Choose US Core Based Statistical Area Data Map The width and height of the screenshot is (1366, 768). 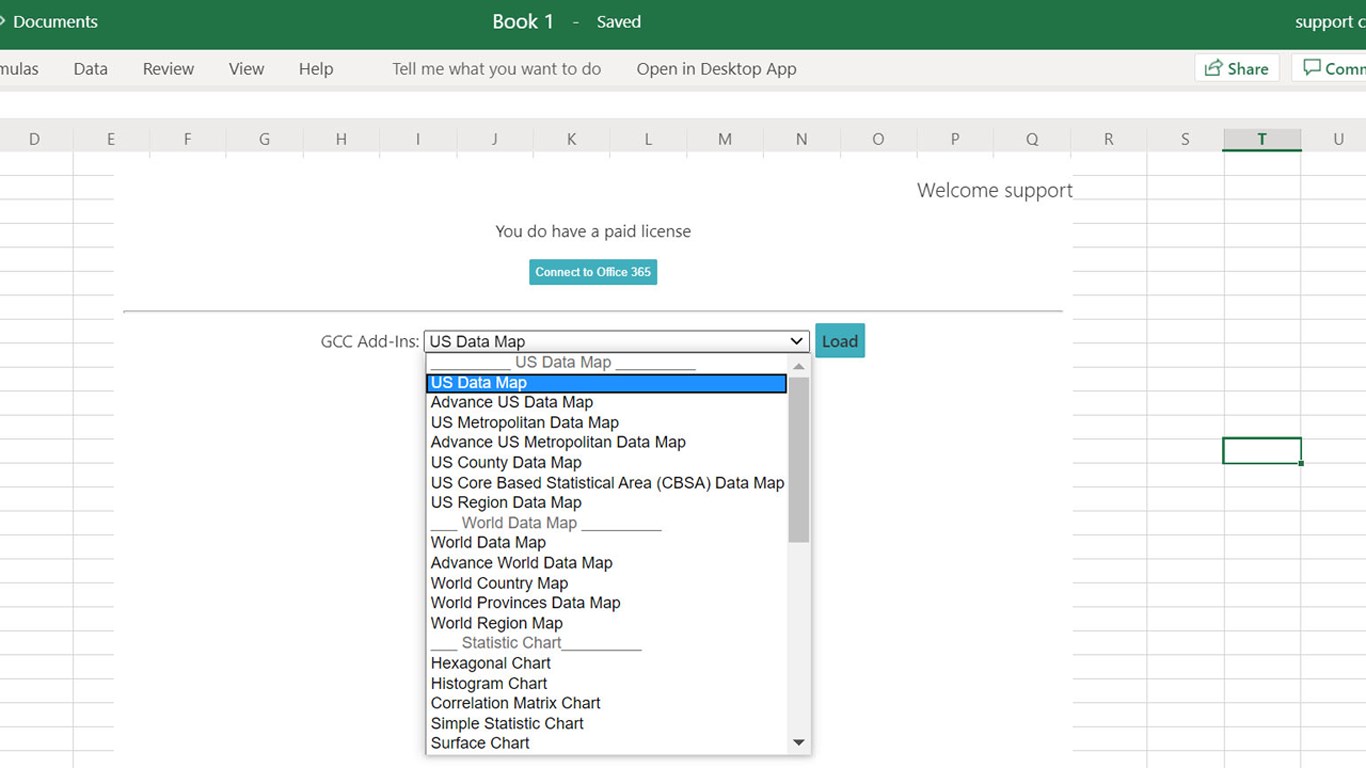[607, 483]
